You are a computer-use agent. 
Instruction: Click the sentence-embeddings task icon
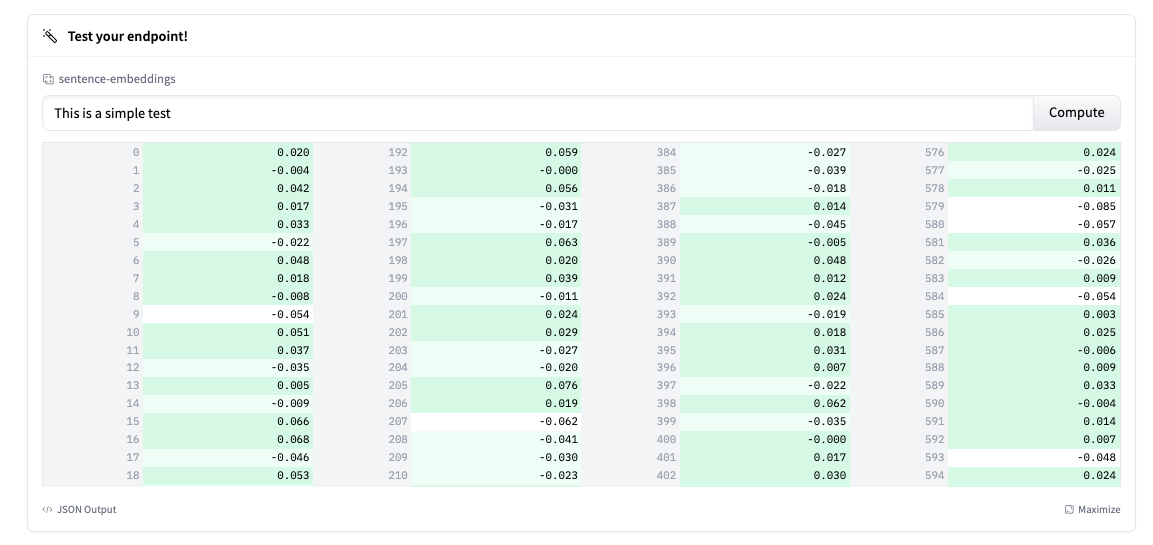(48, 79)
